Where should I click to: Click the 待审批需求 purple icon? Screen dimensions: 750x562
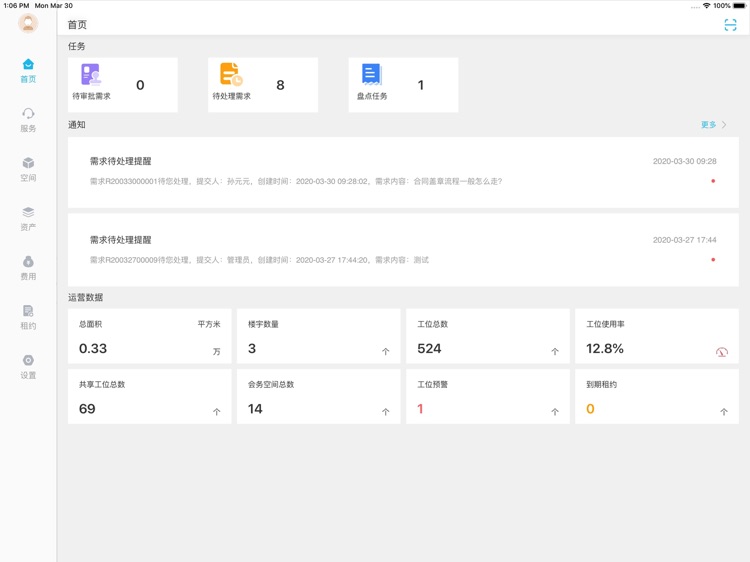91,75
